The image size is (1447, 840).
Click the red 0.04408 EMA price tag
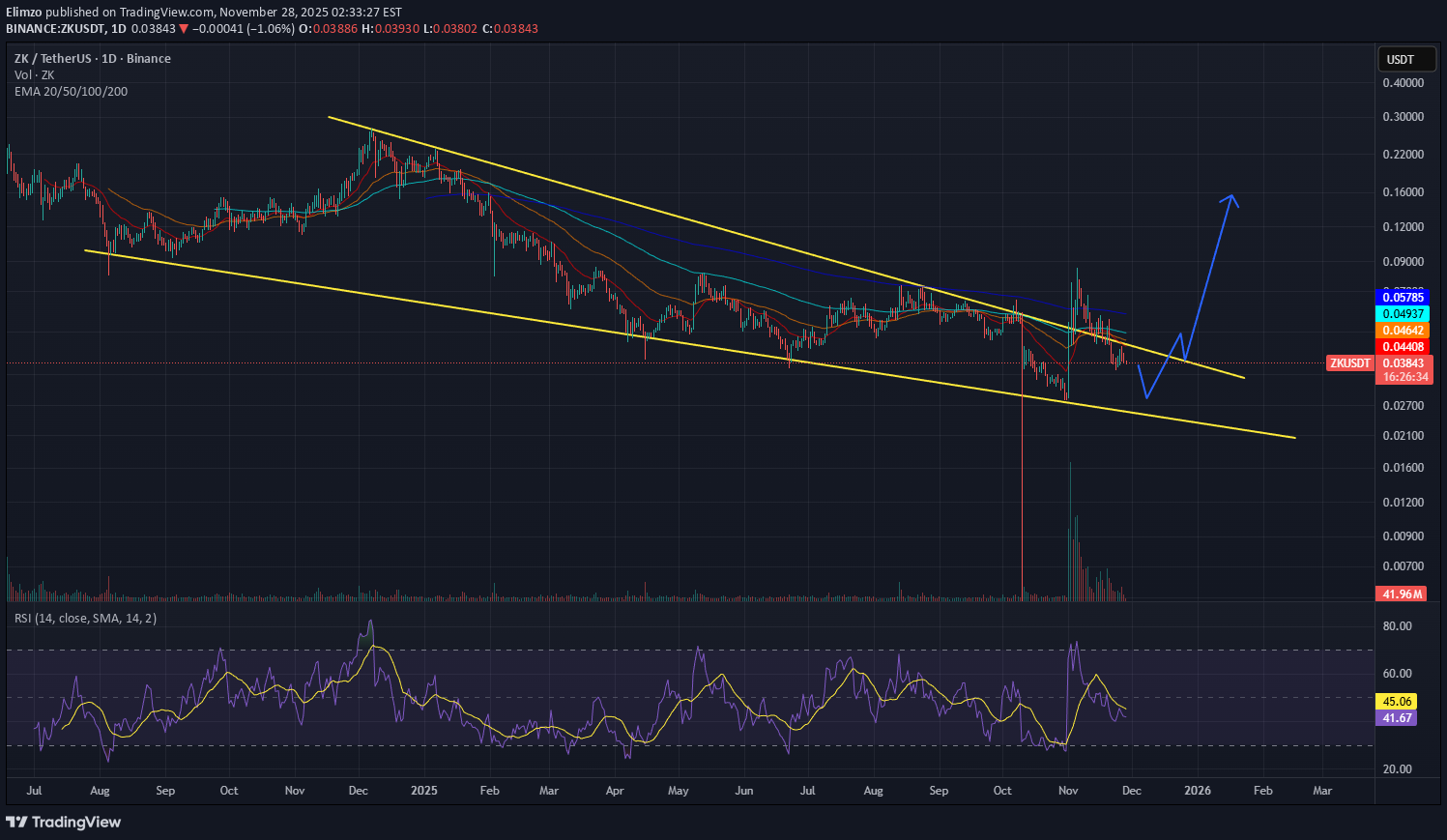point(1401,347)
